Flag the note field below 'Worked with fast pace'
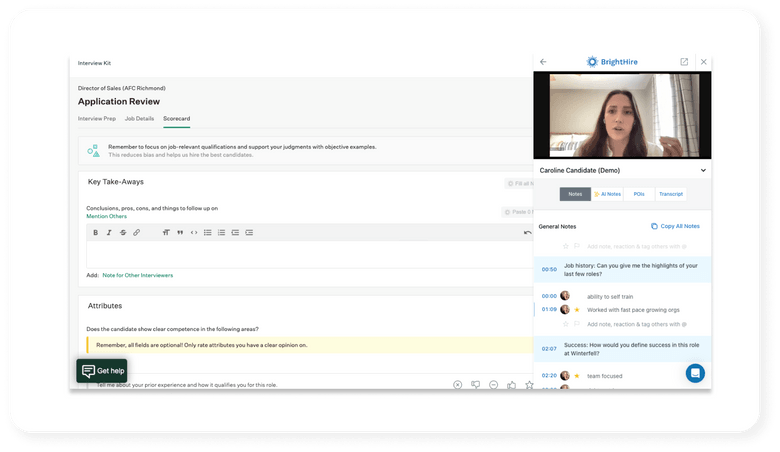This screenshot has height=452, width=780. tap(577, 324)
